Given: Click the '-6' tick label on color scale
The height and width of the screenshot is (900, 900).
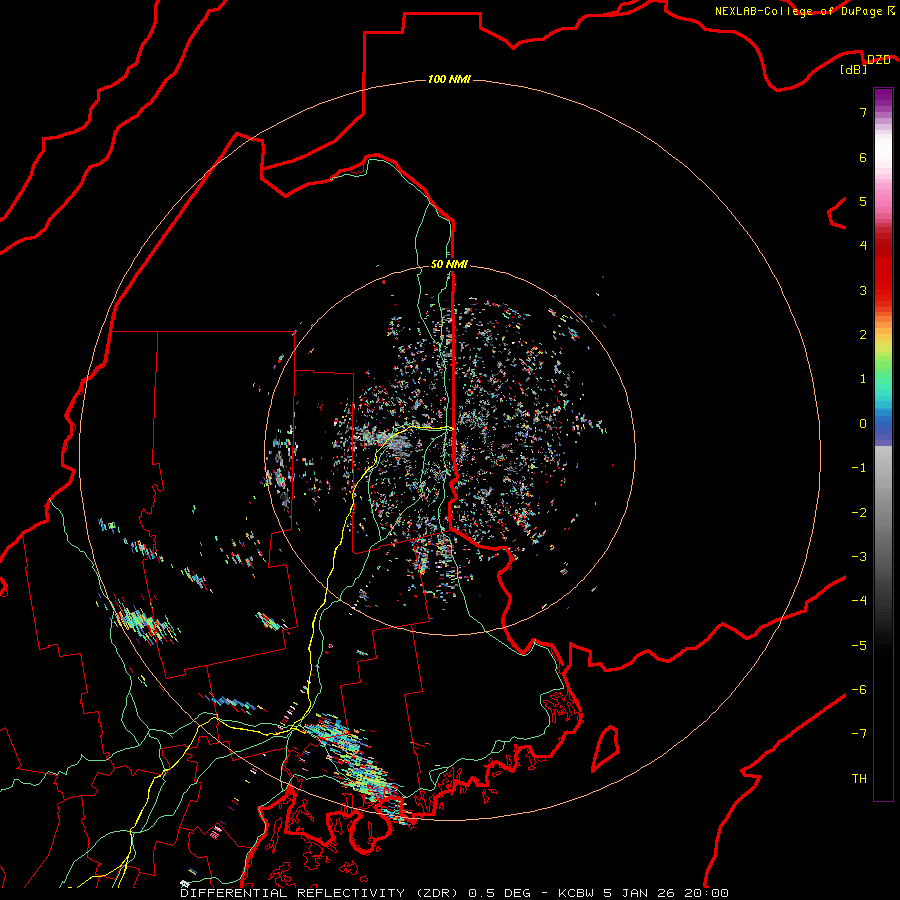Looking at the screenshot, I should 859,690.
